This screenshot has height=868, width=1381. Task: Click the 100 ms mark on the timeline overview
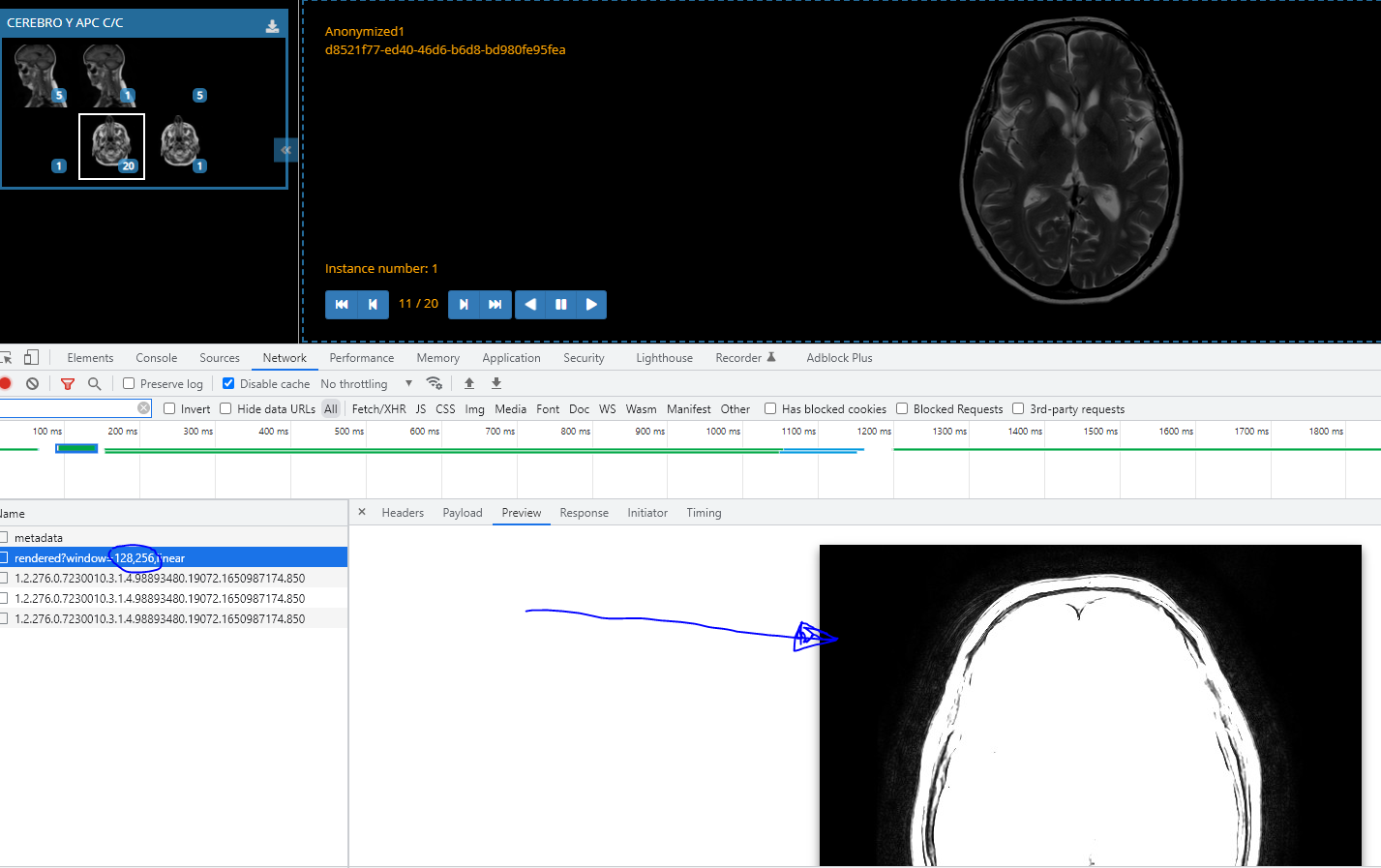pyautogui.click(x=46, y=432)
